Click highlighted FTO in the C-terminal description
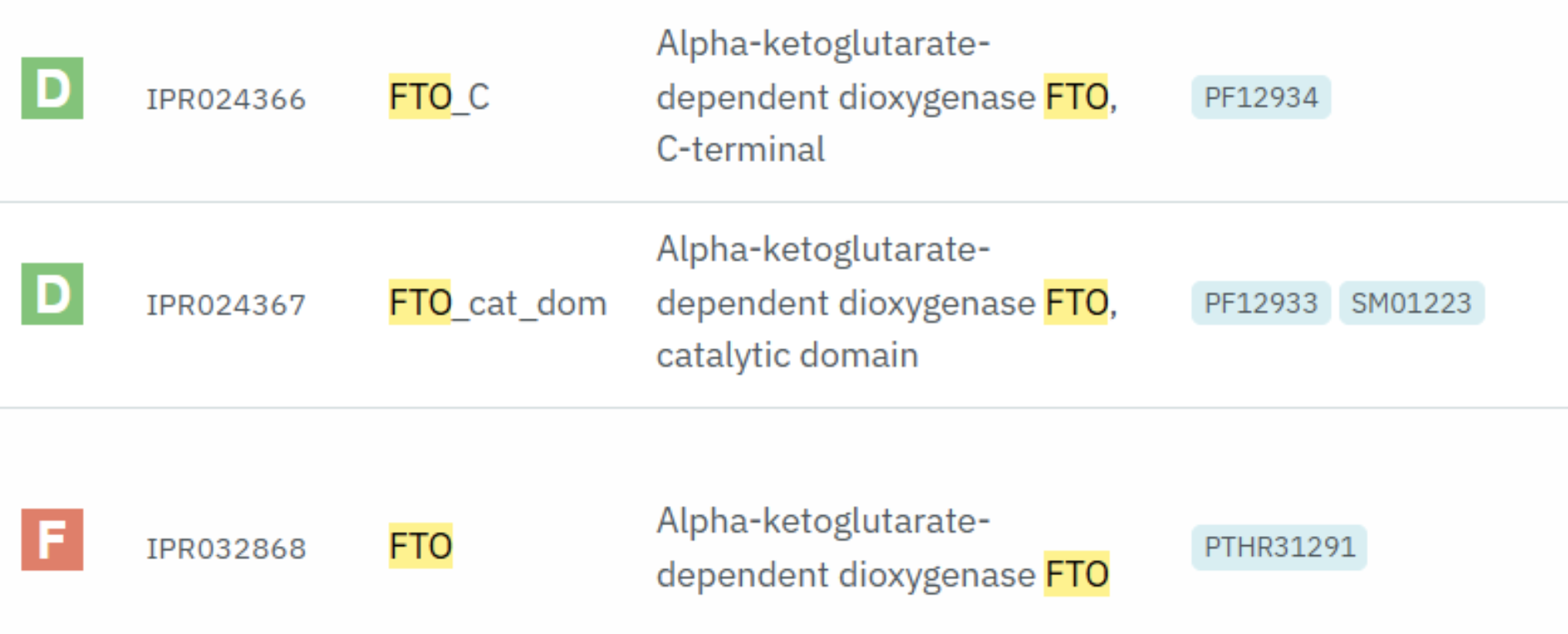 click(x=1076, y=97)
